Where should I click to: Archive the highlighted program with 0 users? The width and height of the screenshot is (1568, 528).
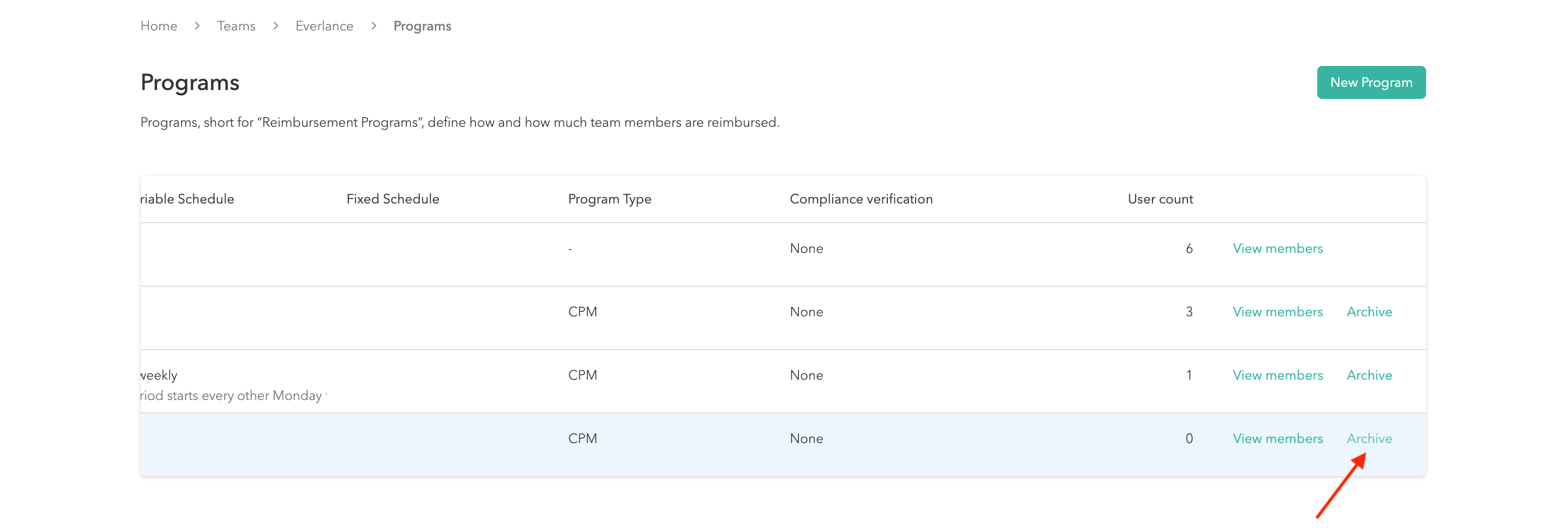click(1369, 439)
